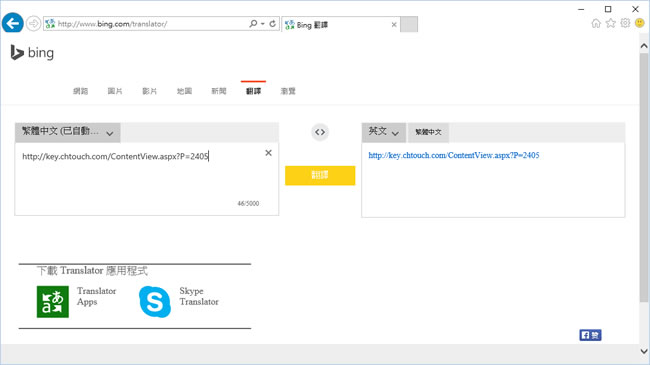This screenshot has height=365, width=650.
Task: Select the 翻譯 navigation item
Action: tap(253, 91)
